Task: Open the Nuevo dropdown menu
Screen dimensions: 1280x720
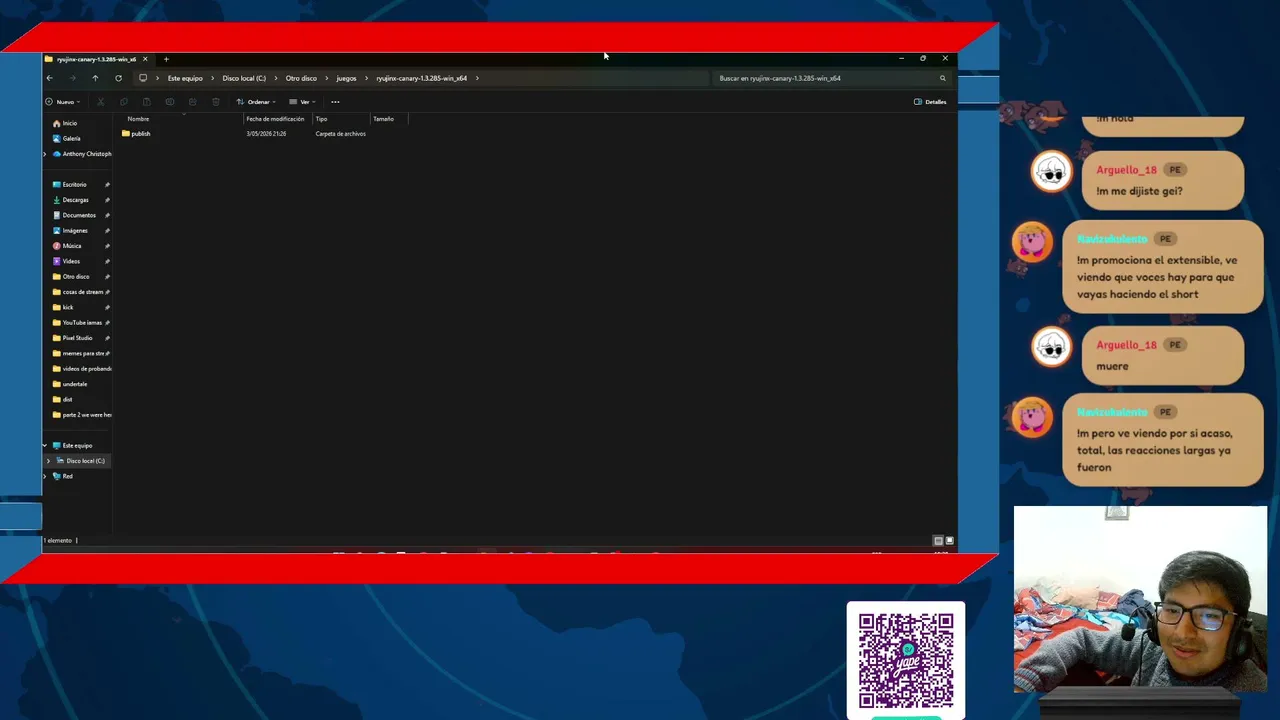Action: point(63,102)
